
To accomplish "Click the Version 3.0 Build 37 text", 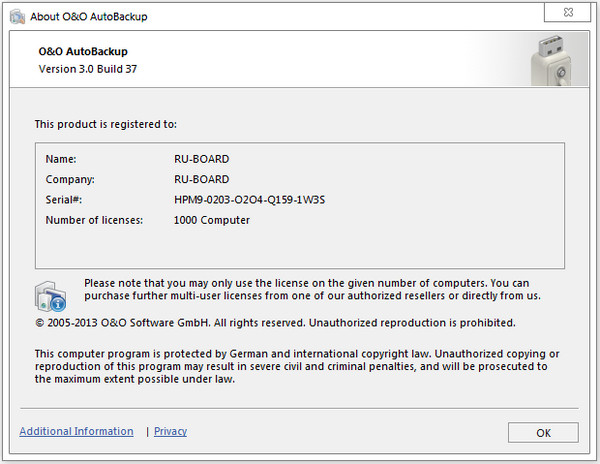I will 89,70.
